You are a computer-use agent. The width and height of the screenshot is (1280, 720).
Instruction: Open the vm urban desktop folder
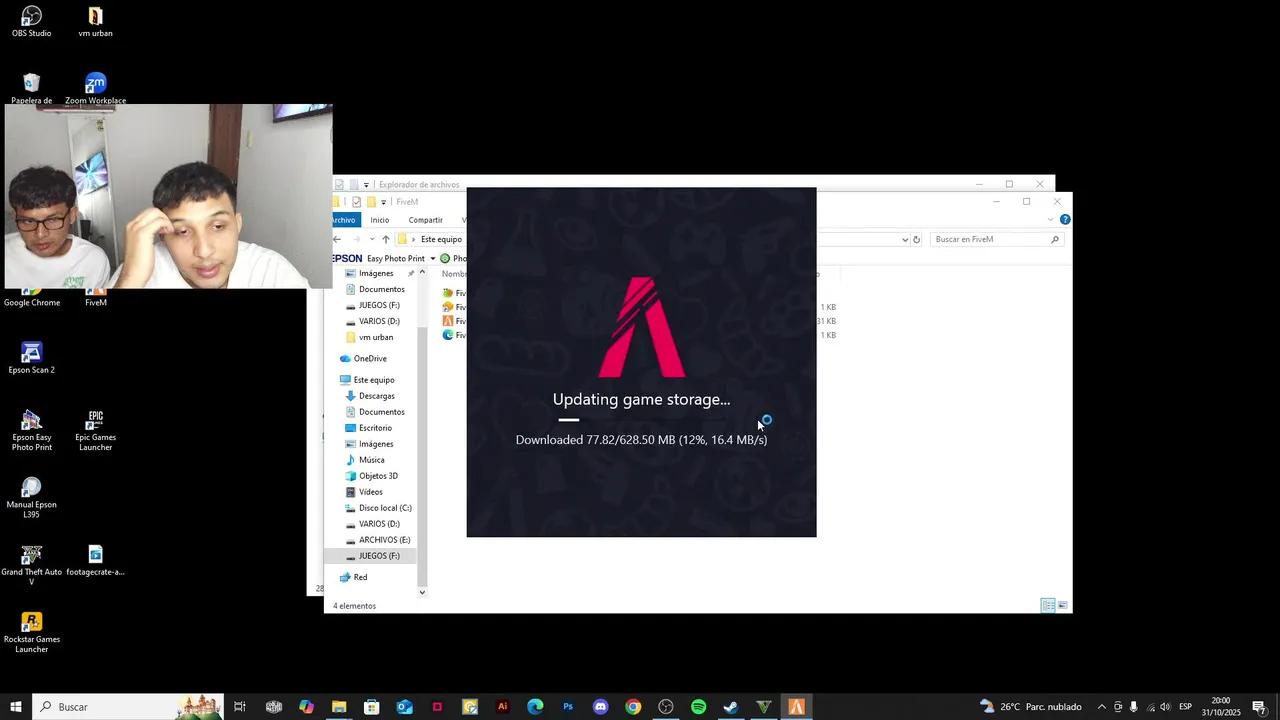[x=95, y=22]
